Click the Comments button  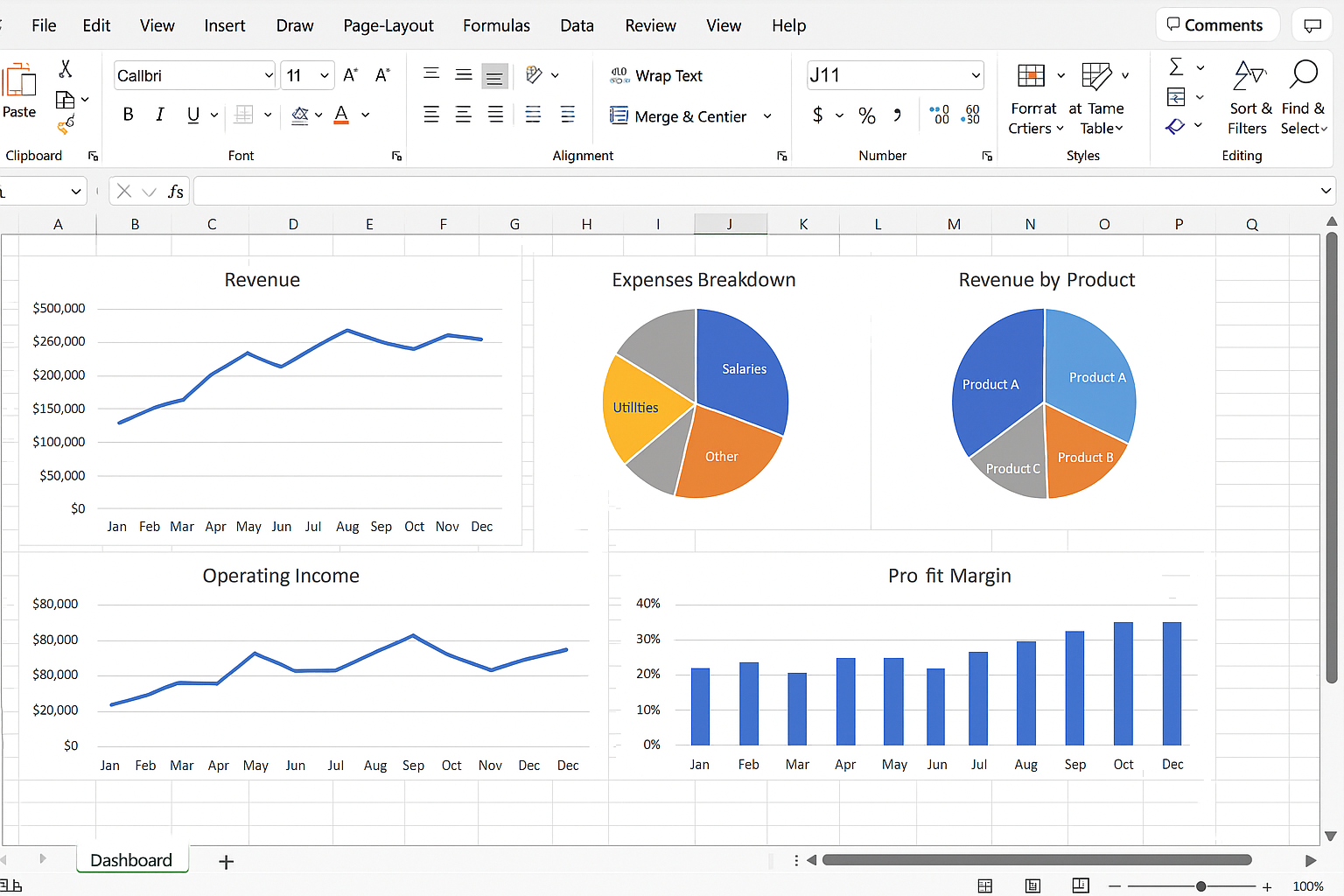(1217, 24)
